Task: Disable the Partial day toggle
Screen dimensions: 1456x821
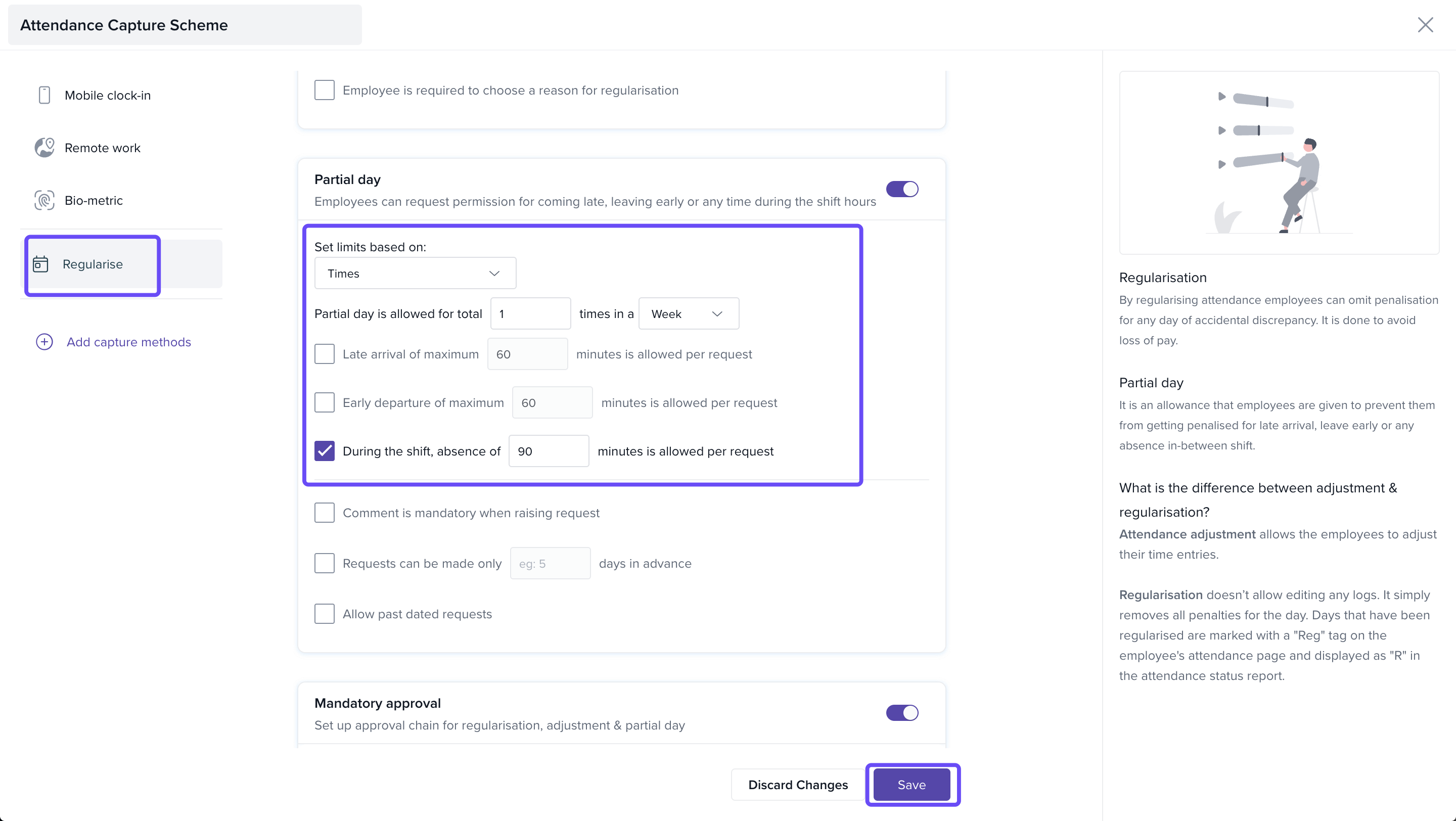Action: click(x=901, y=189)
